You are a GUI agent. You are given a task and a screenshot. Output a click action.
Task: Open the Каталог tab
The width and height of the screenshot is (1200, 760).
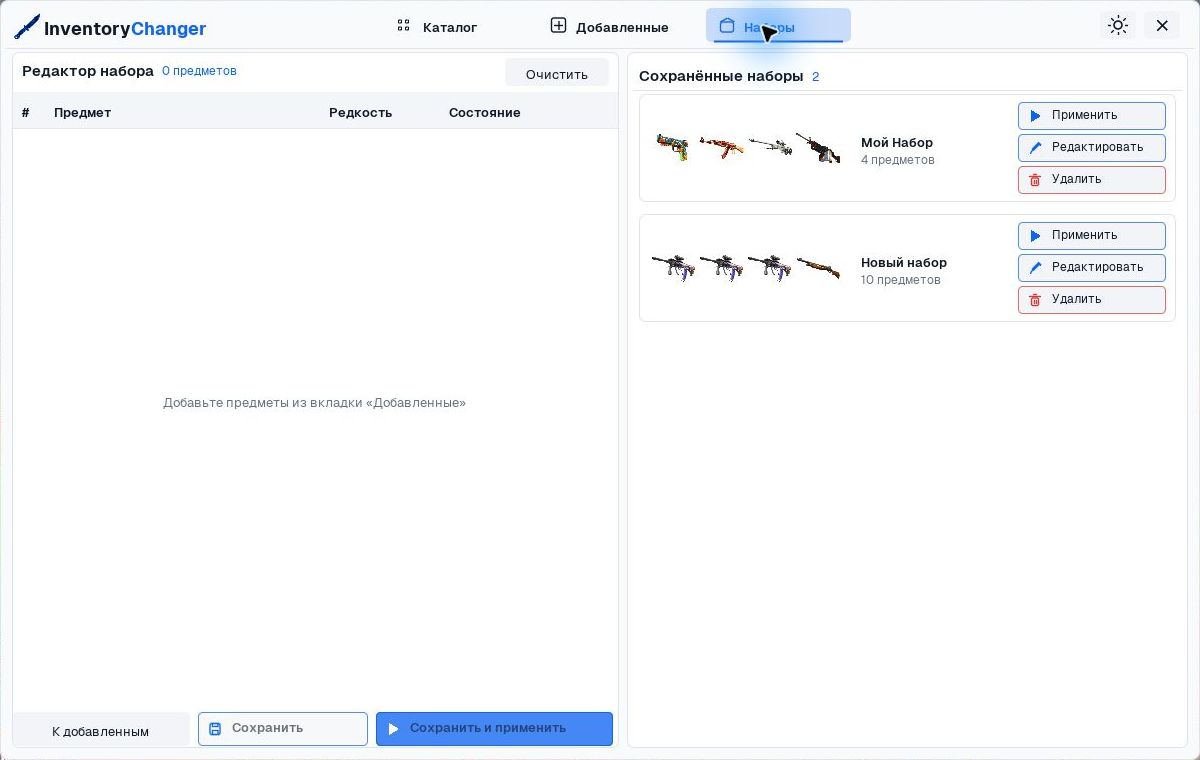click(x=437, y=26)
